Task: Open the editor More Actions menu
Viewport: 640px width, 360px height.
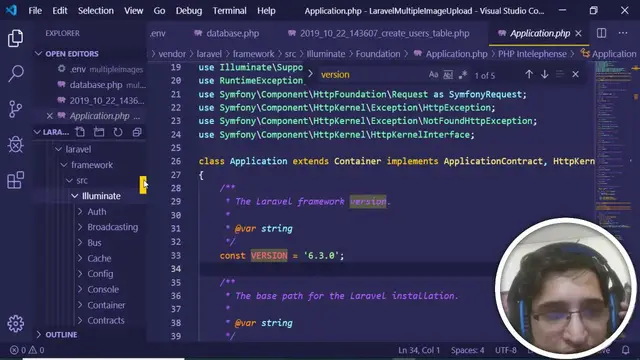Action: [x=622, y=33]
